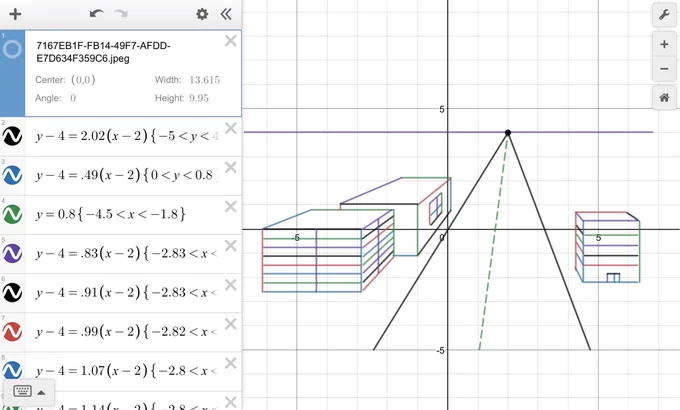Delete the y−4=.99(x−2) expression

tap(231, 324)
